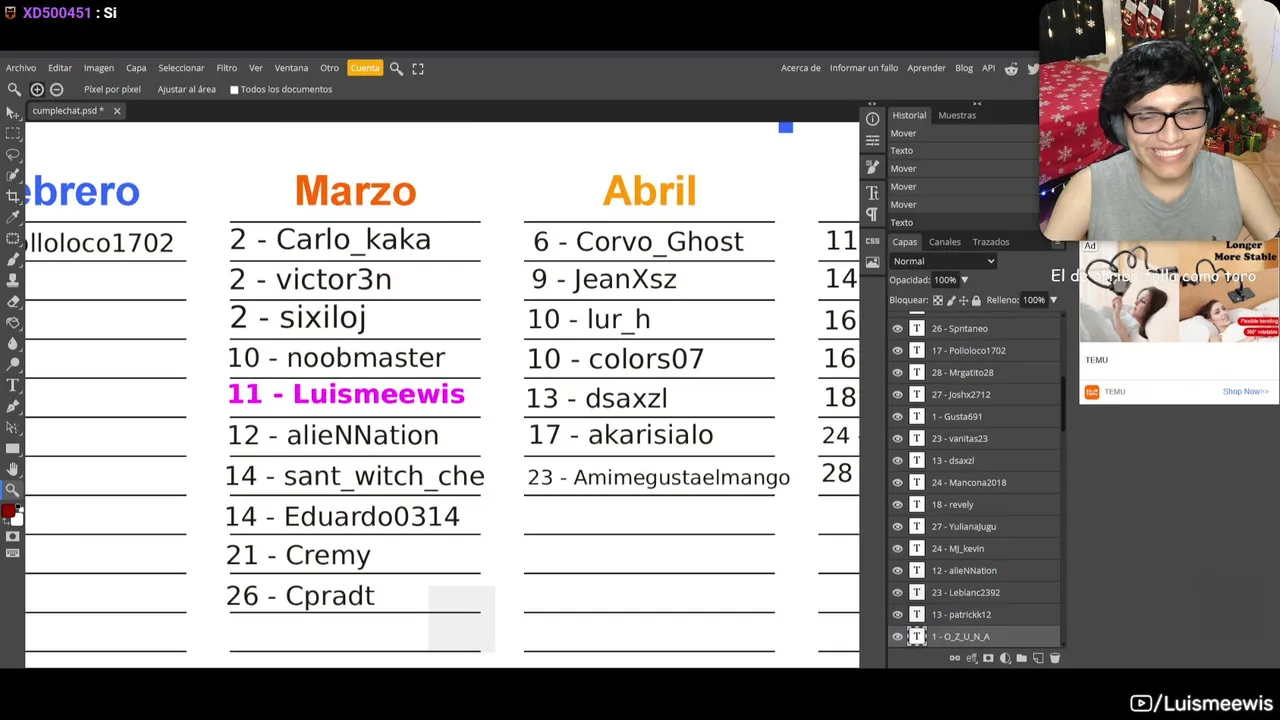
Task: Expand the Opacidad slider arrow
Action: [965, 280]
